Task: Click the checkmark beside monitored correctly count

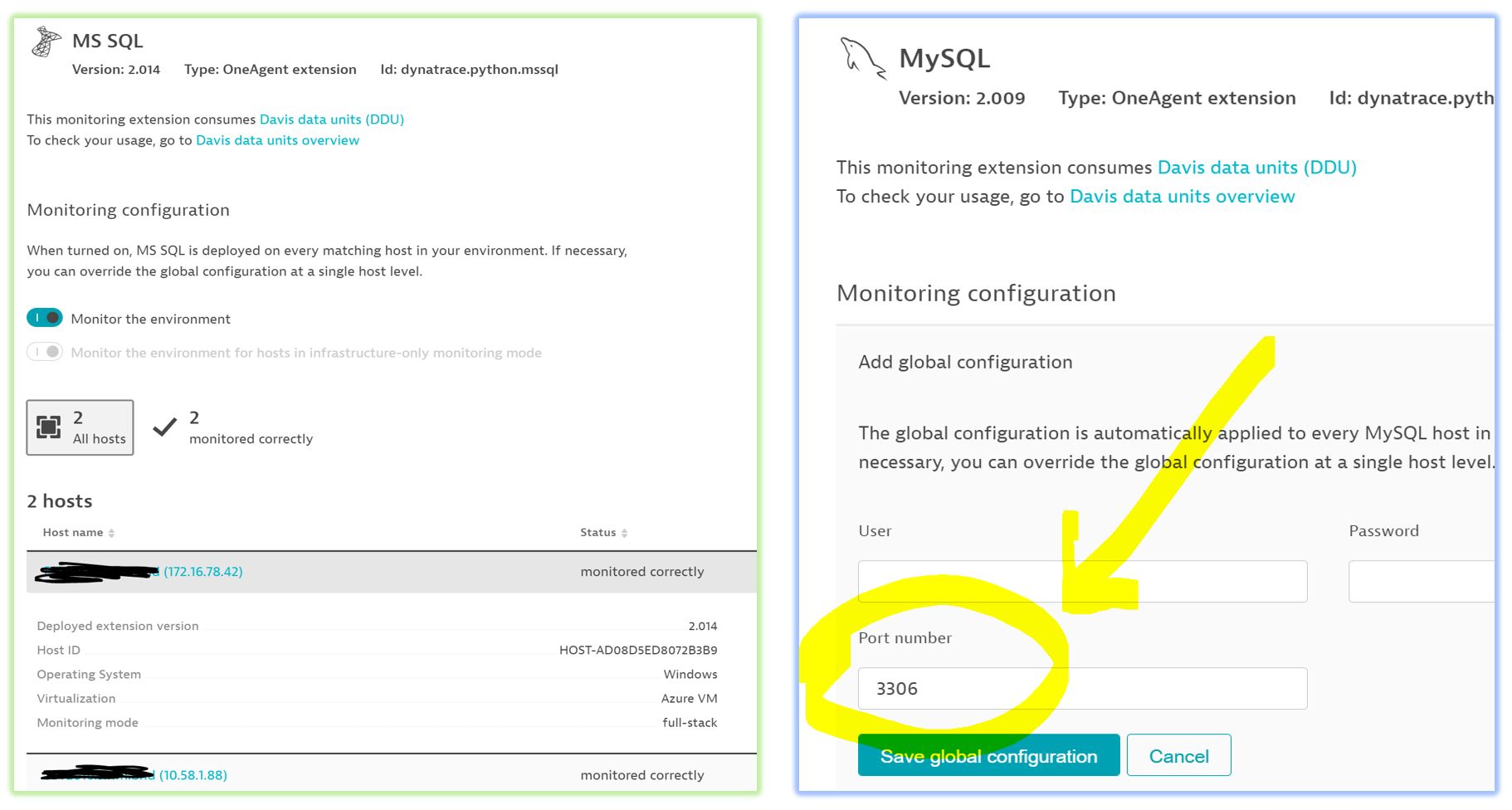Action: 165,427
